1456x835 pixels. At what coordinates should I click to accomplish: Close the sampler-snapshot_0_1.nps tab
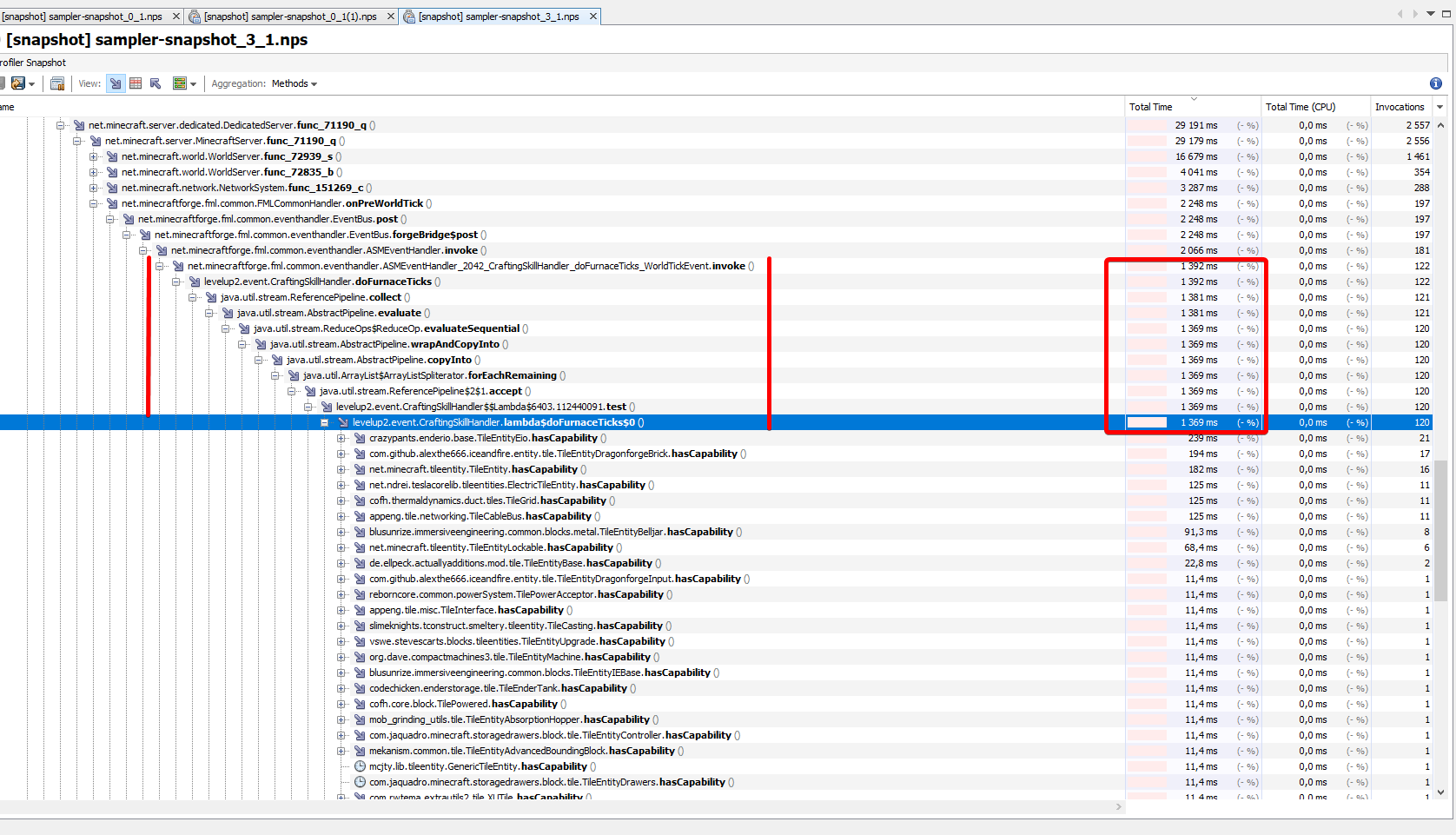(176, 17)
